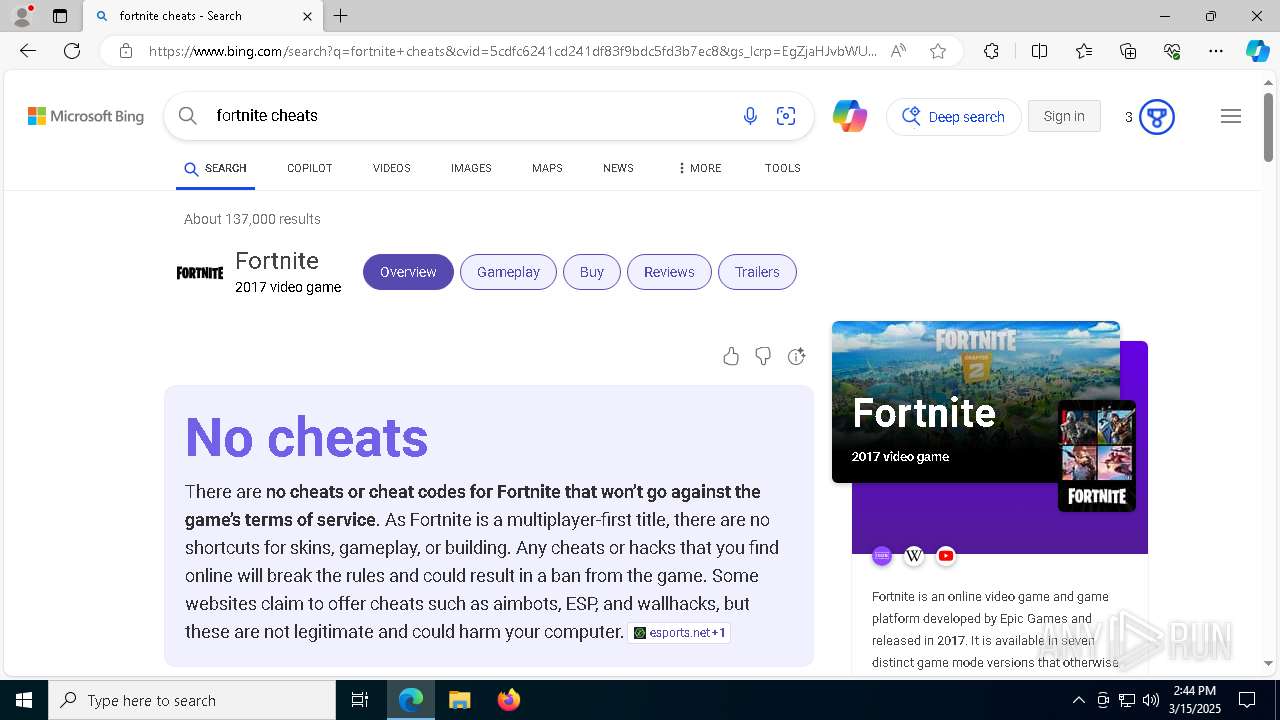Expand the MORE dropdown
This screenshot has width=1280, height=720.
coord(699,168)
